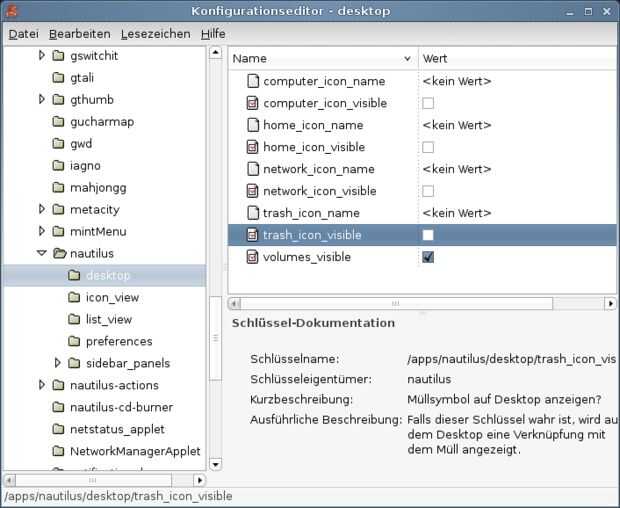
Task: Click the mahjongg folder icon
Action: pos(59,187)
